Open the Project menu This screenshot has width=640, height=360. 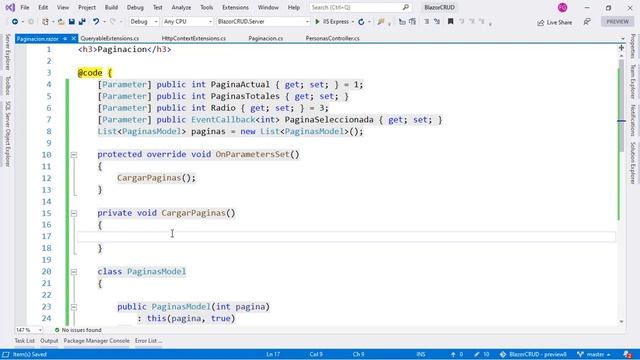tap(87, 7)
